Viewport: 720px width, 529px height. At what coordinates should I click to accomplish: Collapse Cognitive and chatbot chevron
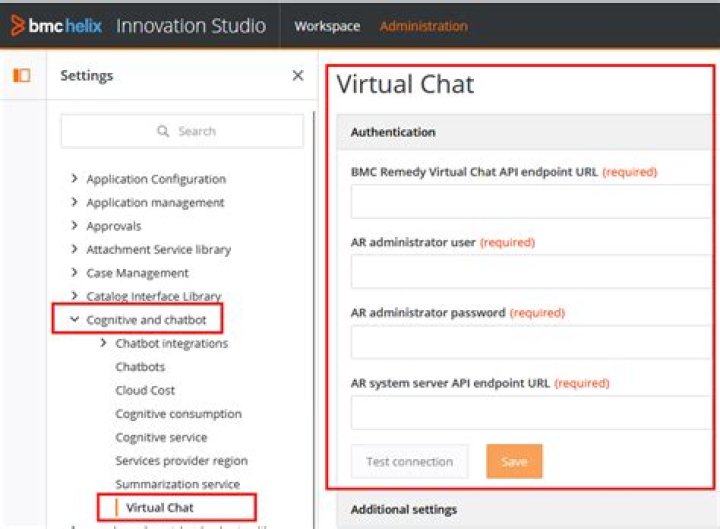point(74,319)
